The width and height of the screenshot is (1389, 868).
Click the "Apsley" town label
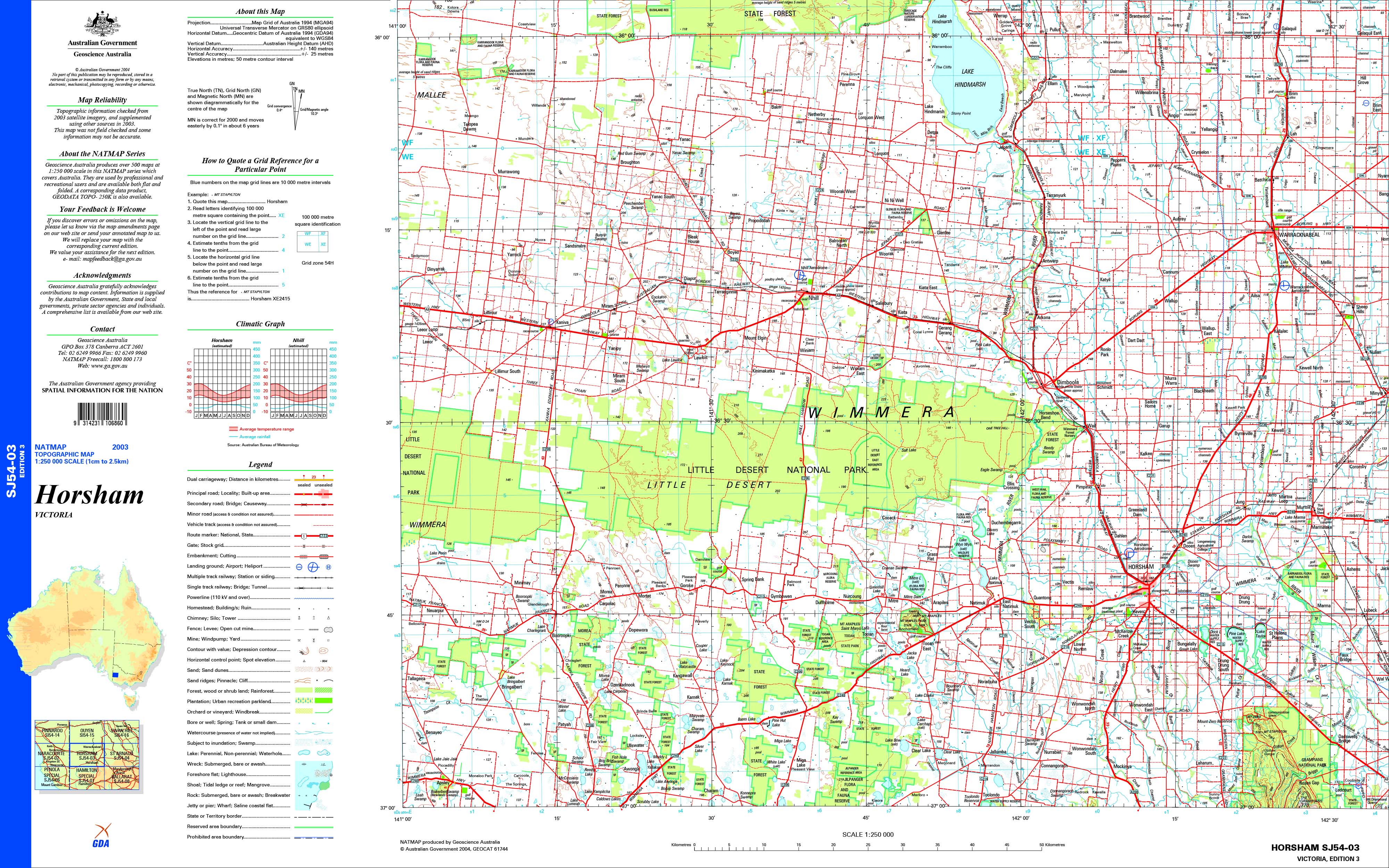coord(443,783)
